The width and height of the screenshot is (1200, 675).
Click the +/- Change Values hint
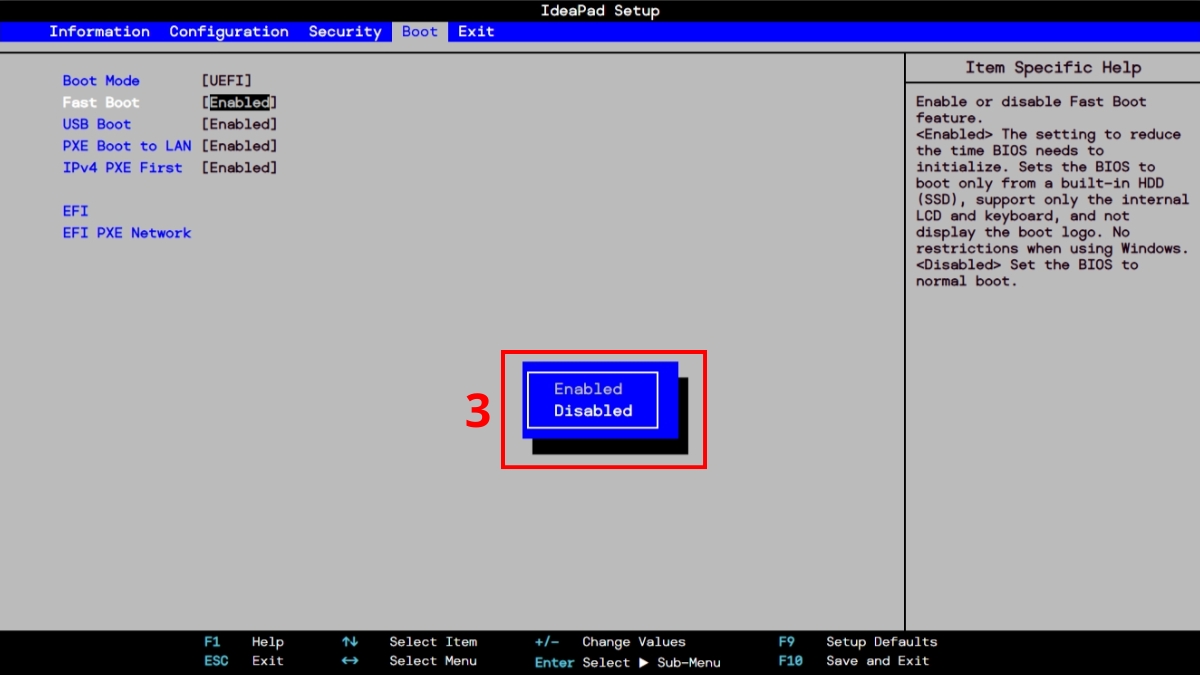click(x=610, y=642)
